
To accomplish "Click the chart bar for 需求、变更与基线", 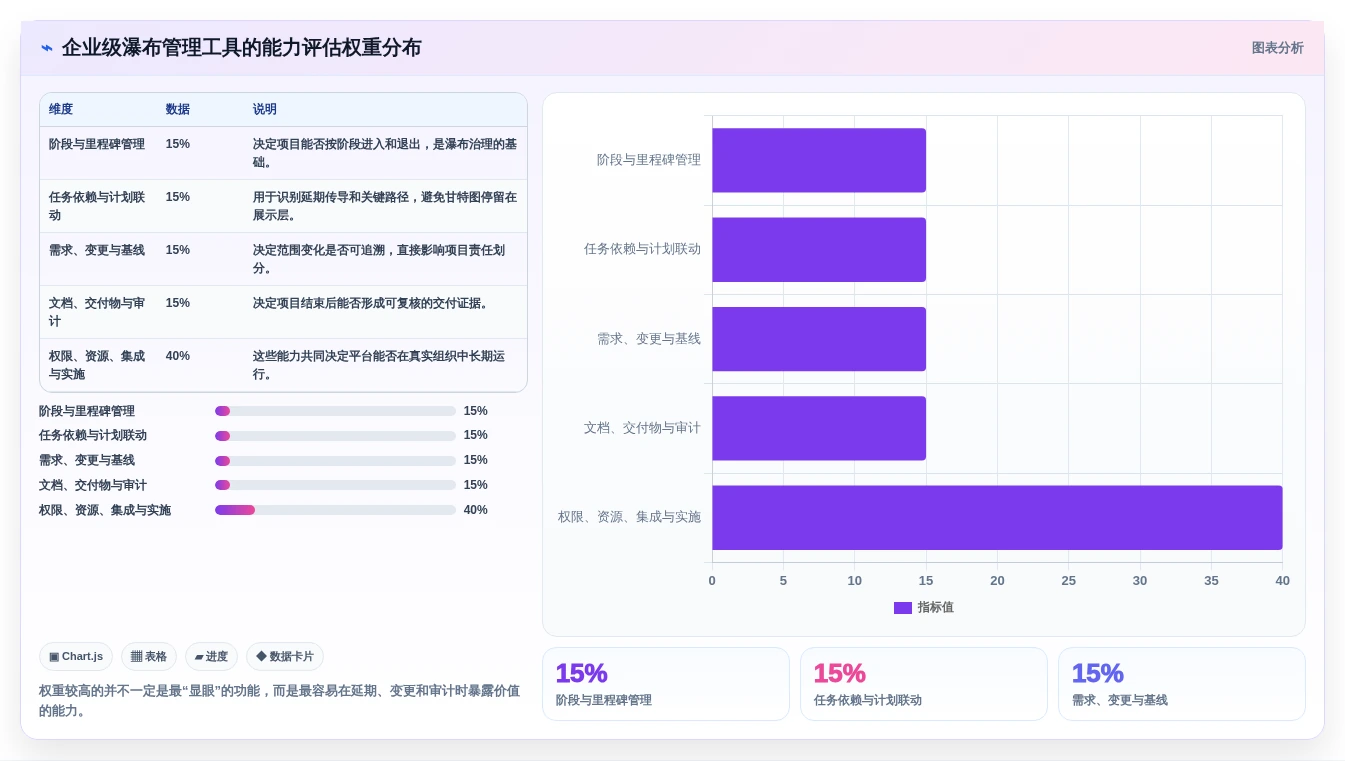I will [819, 339].
